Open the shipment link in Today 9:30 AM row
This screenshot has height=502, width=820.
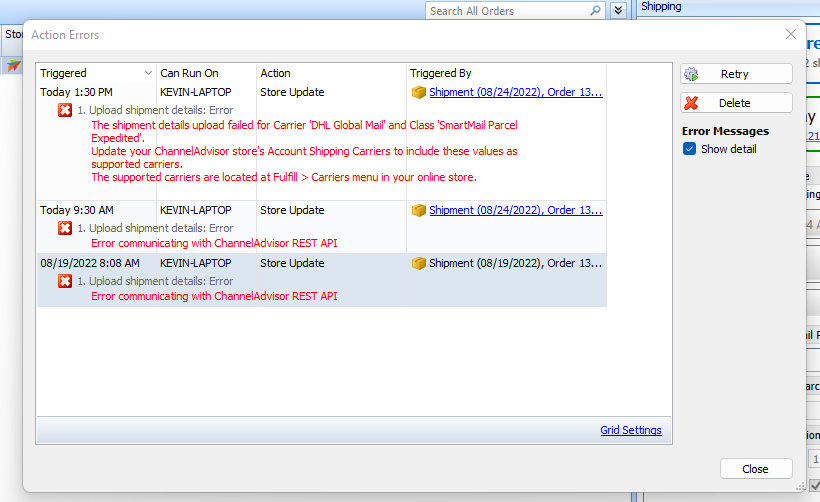pos(516,210)
